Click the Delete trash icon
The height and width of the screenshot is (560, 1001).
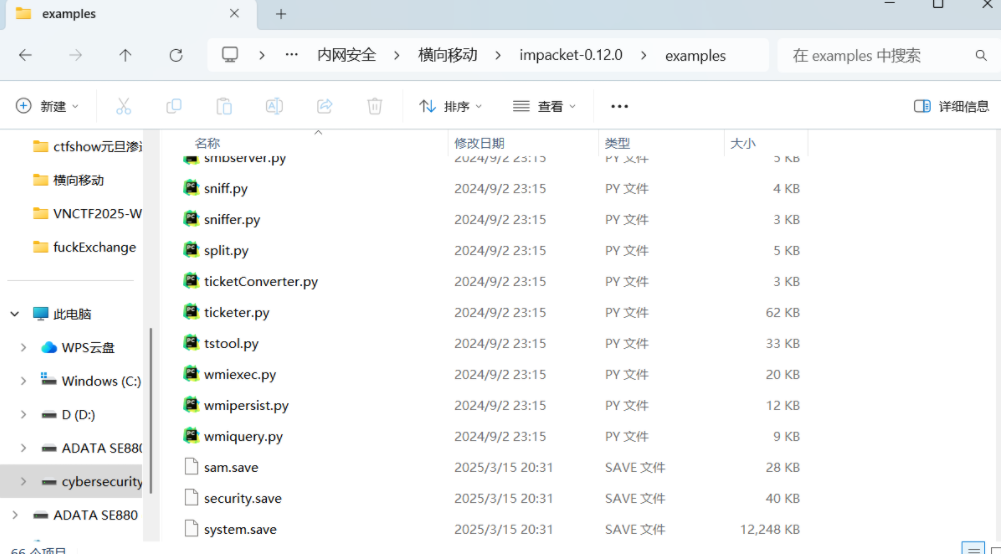pos(375,106)
